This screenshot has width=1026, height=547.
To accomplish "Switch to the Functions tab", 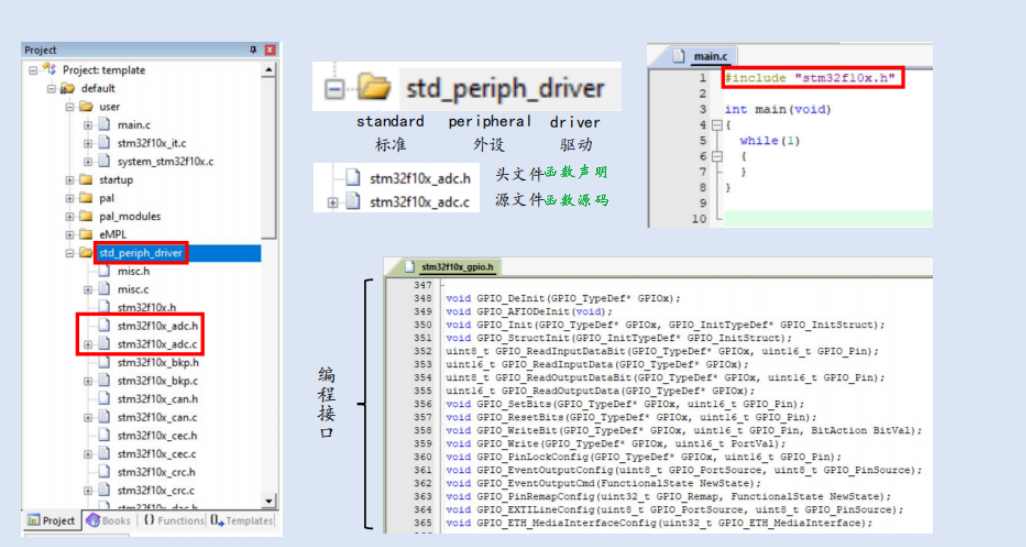I will pos(173,521).
